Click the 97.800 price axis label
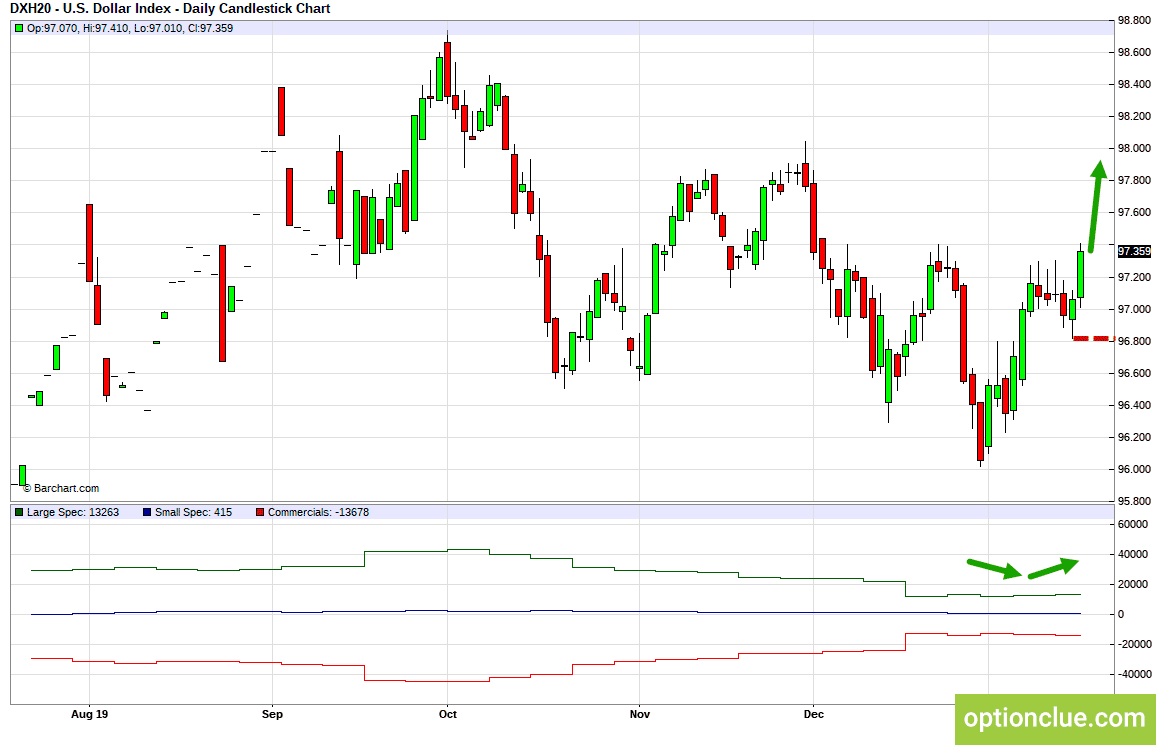The image size is (1156, 745). [x=1134, y=181]
